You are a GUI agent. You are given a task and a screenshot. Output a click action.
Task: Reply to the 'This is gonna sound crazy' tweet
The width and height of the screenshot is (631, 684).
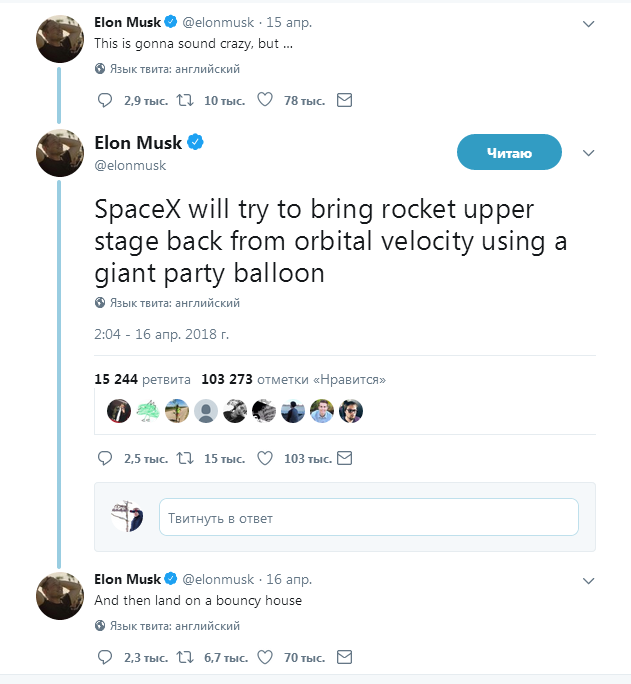(x=107, y=100)
